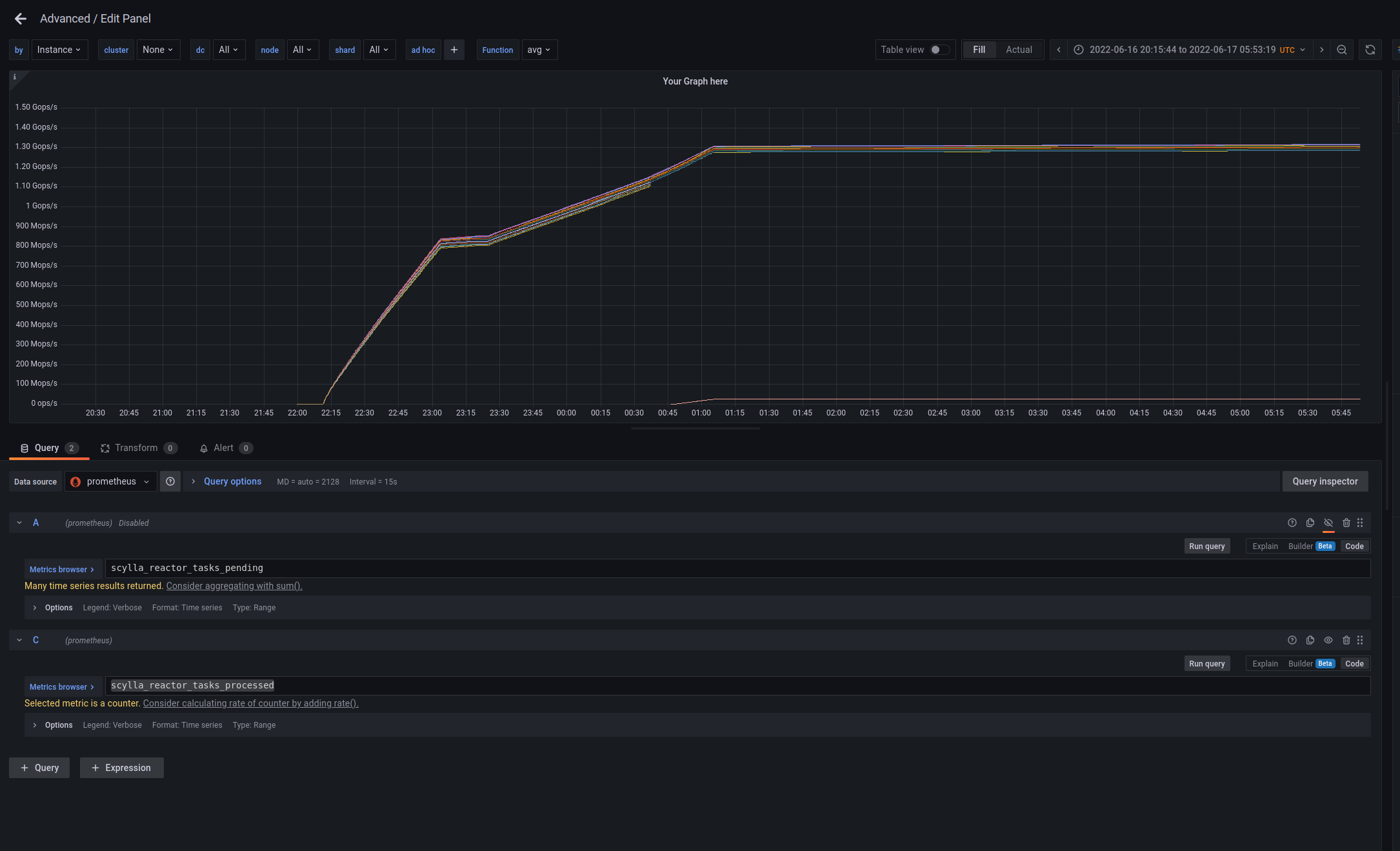Click the Run query button for query C
The height and width of the screenshot is (851, 1400).
(x=1206, y=663)
